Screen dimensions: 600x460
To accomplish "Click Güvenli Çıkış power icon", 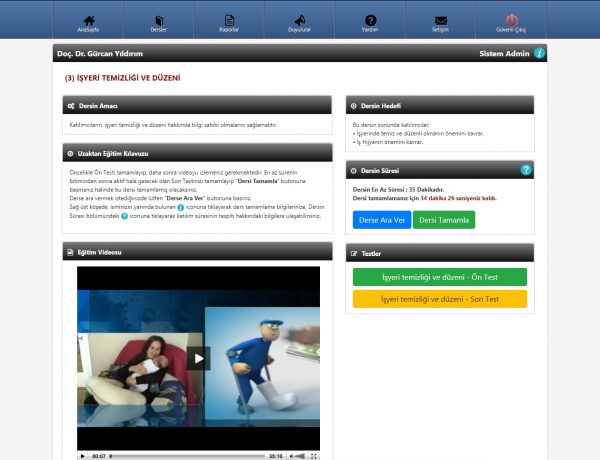I will pos(512,20).
